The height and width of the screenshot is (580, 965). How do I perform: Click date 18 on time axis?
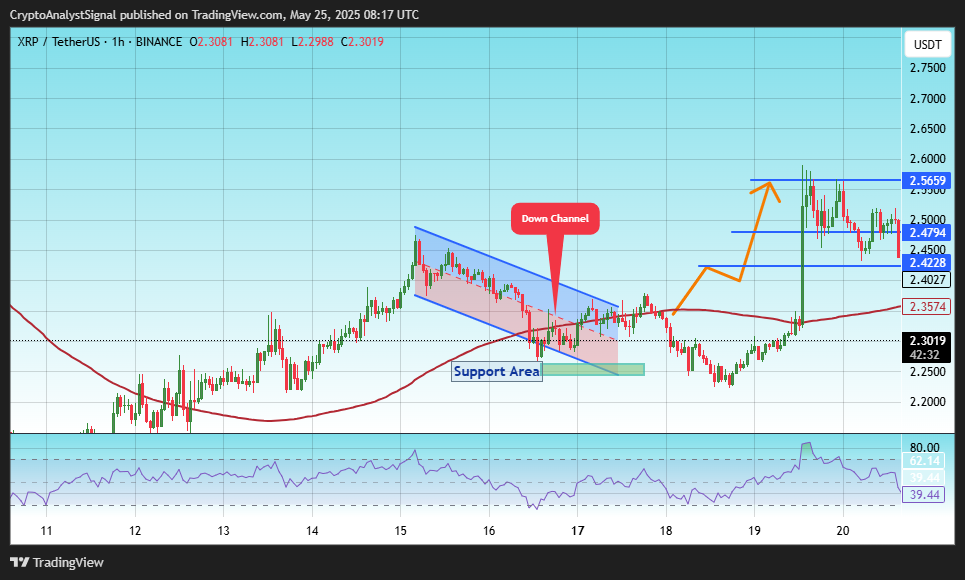666,531
